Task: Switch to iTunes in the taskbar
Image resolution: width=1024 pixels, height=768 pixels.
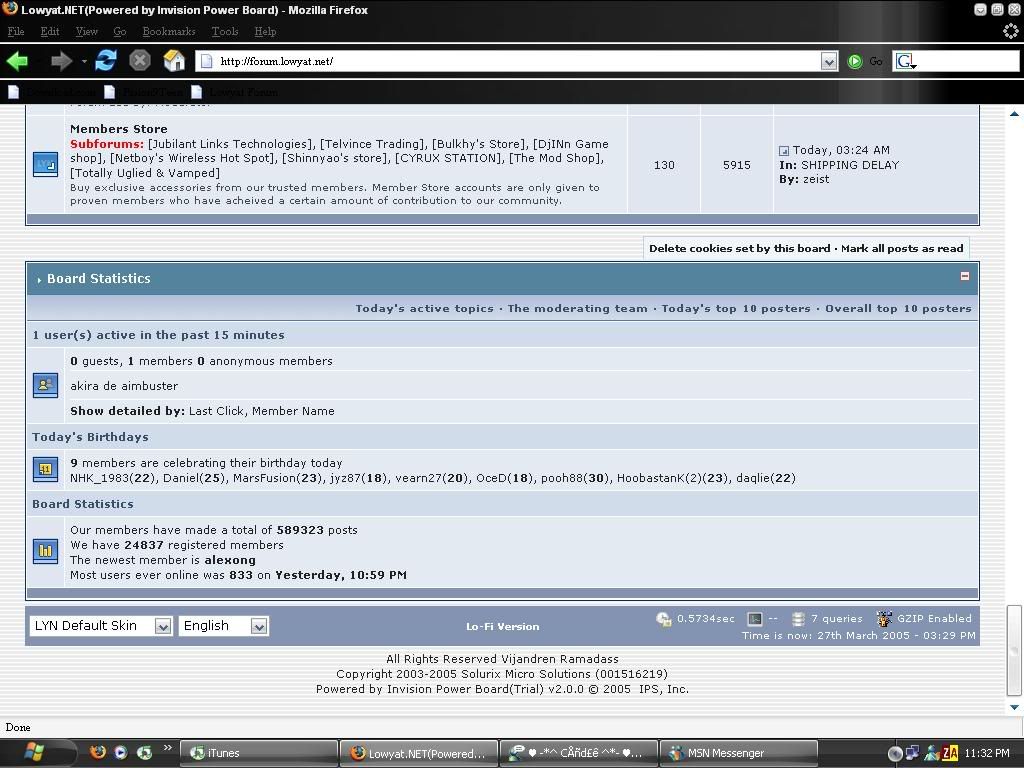Action: (259, 753)
